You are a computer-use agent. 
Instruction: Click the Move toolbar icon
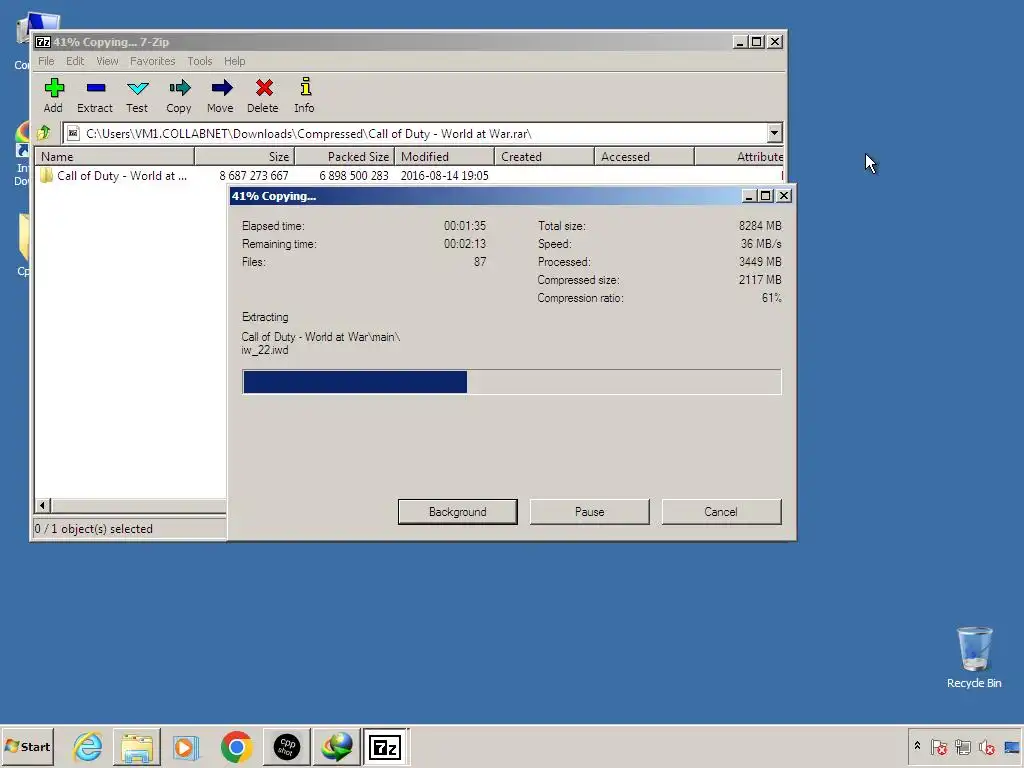[x=221, y=88]
